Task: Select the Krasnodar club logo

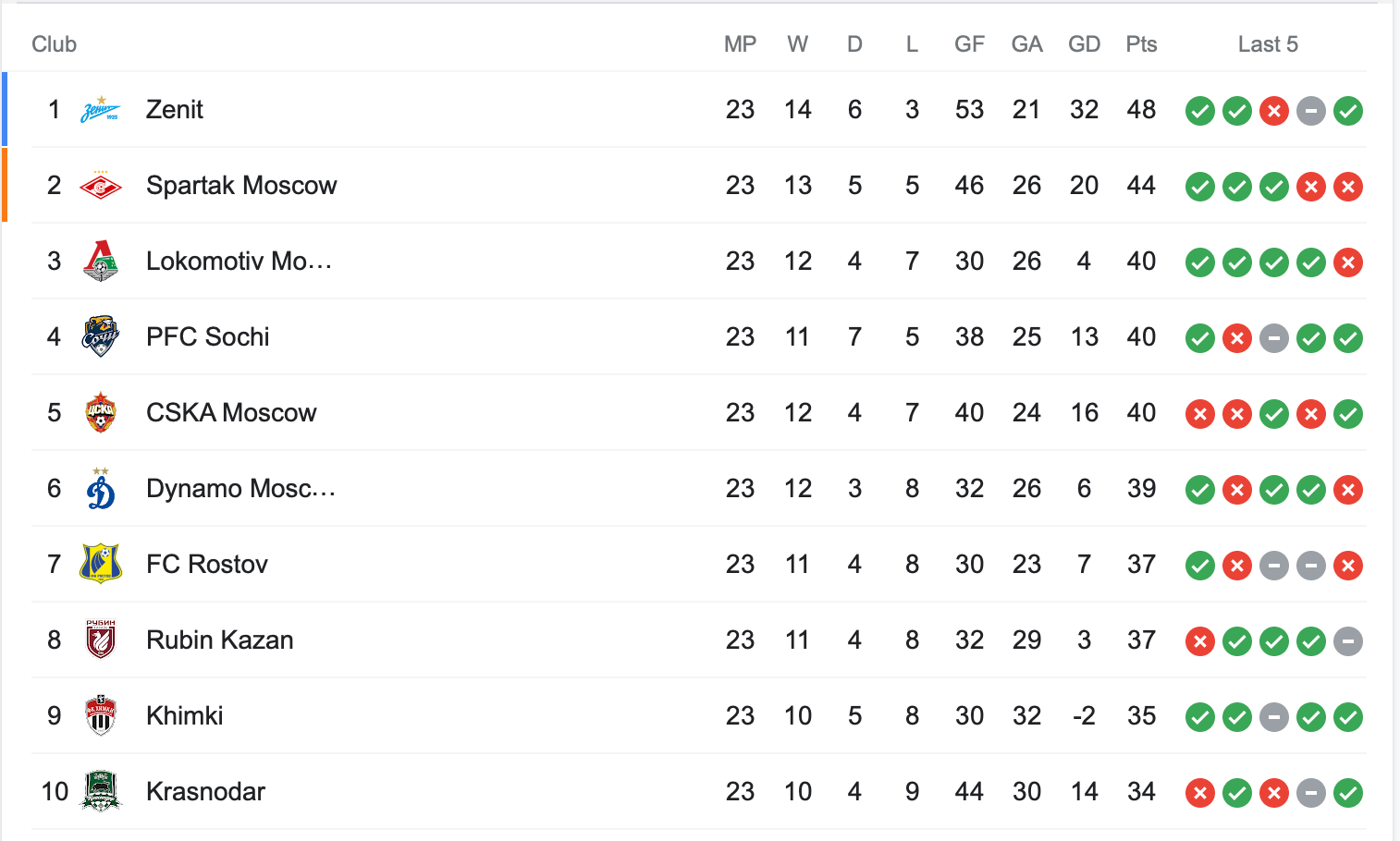Action: [102, 792]
